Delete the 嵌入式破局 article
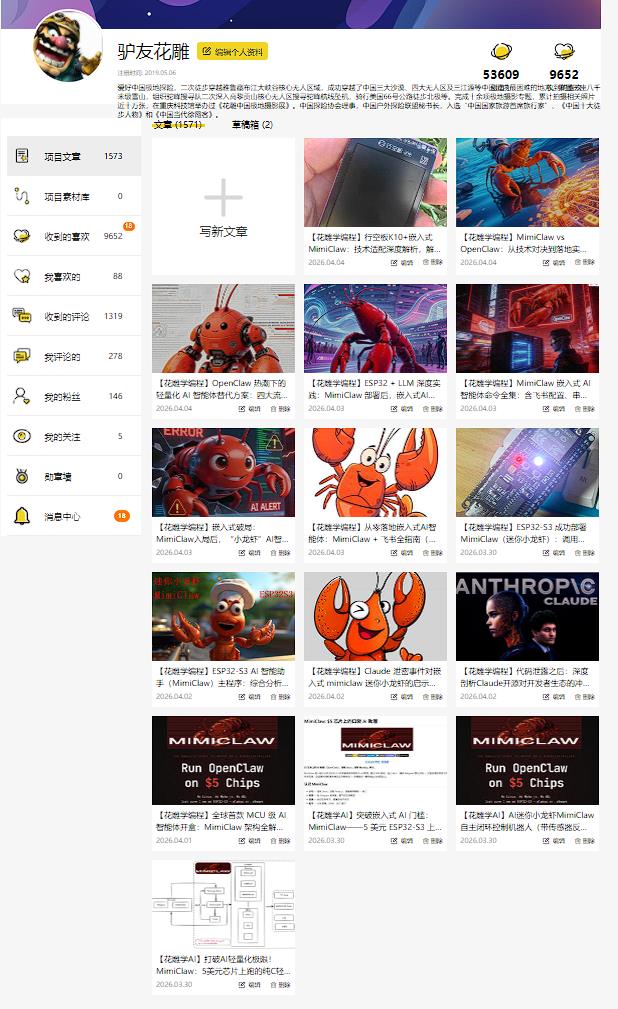The image size is (618, 1009). coord(280,553)
